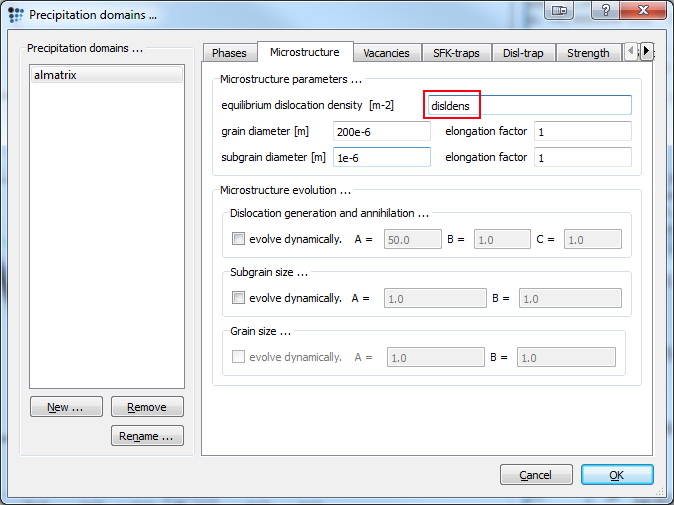Switch to the Phases tab
The image size is (674, 505).
229,53
